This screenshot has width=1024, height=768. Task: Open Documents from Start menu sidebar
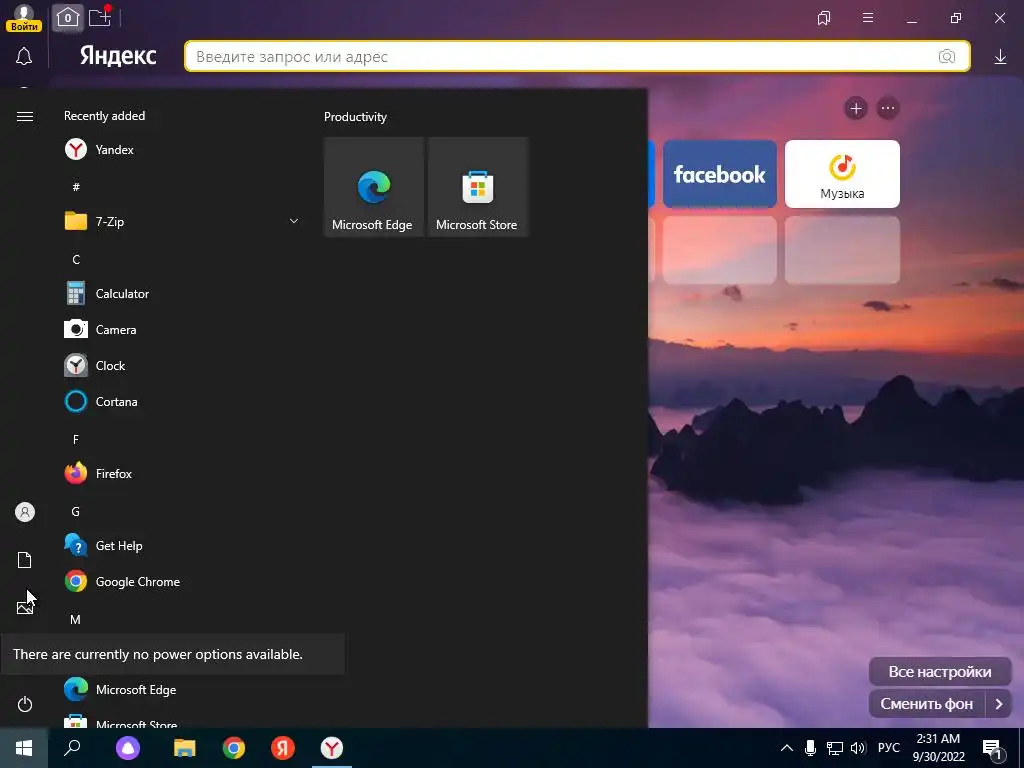[25, 560]
